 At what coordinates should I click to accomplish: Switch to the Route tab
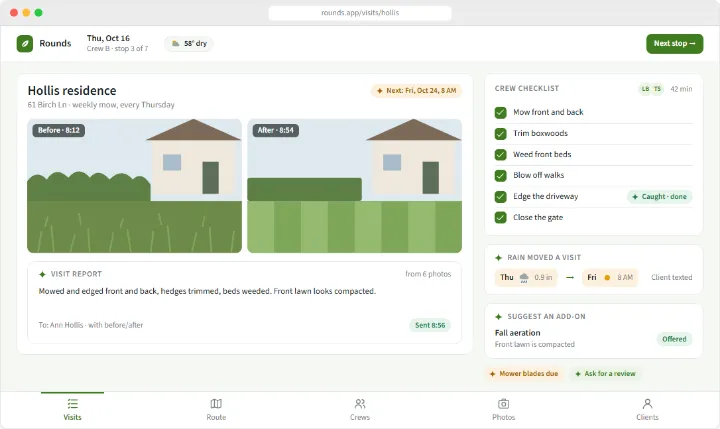tap(216, 410)
